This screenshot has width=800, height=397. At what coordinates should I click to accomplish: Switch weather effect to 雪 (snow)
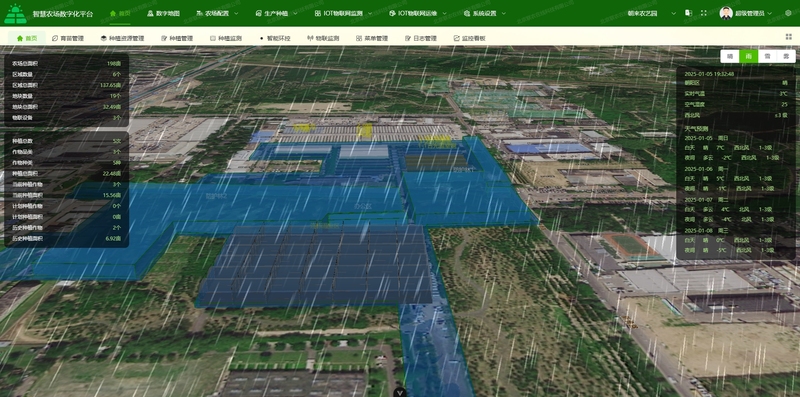[x=767, y=56]
